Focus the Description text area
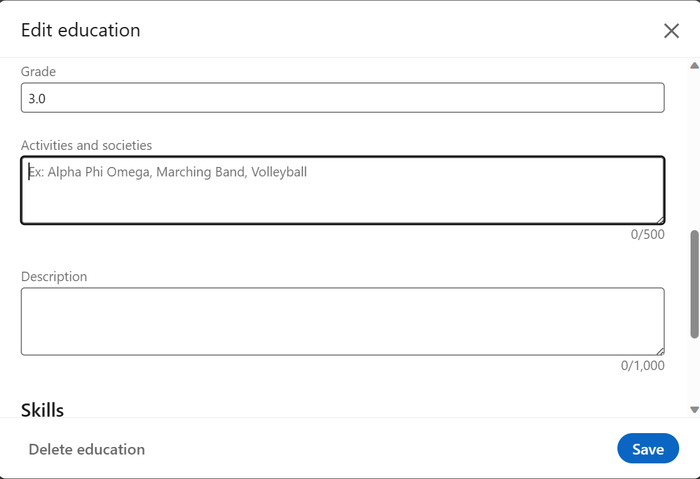Image resolution: width=700 pixels, height=479 pixels. (x=342, y=321)
